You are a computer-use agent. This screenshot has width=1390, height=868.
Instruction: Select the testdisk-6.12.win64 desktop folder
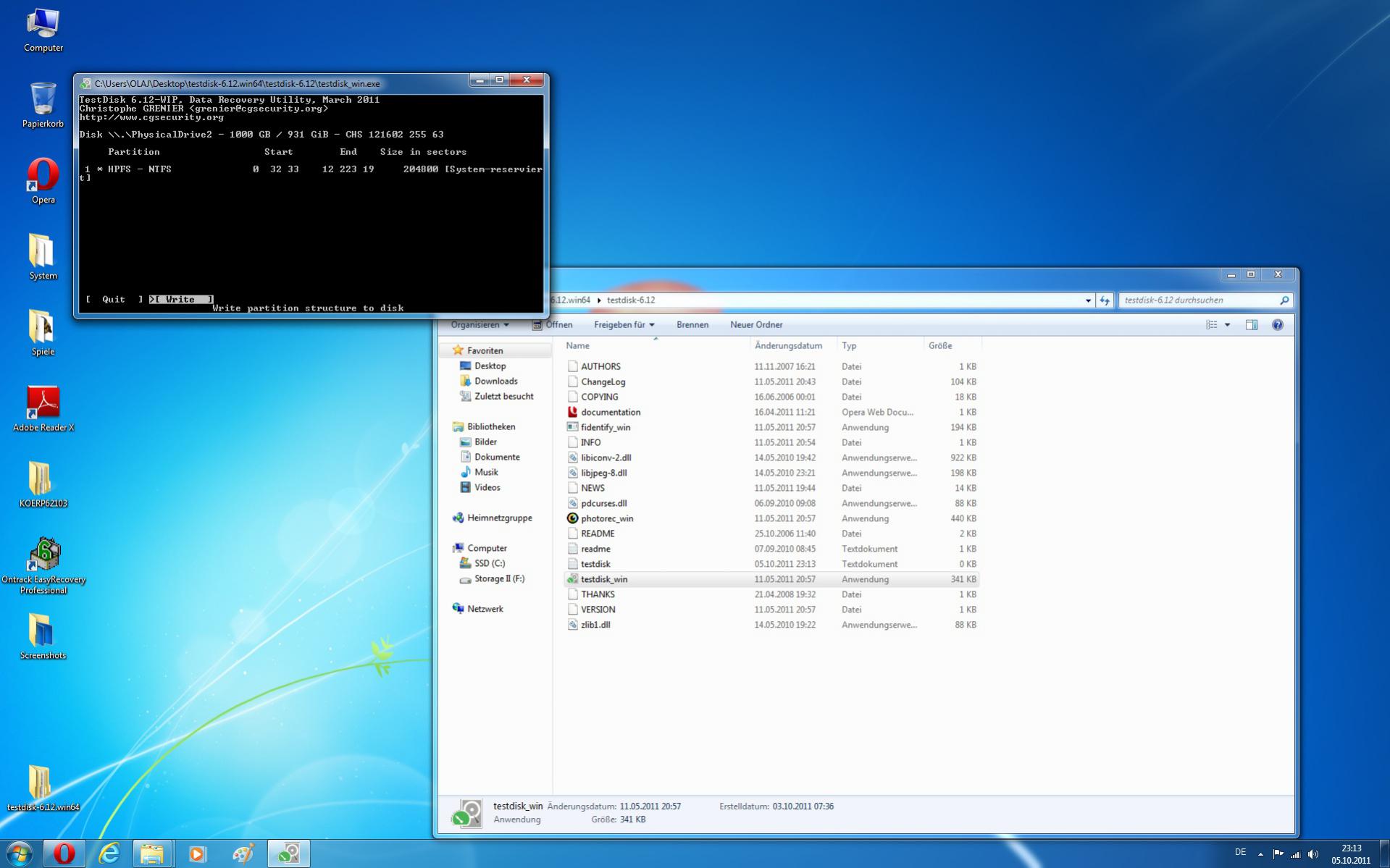point(43,789)
